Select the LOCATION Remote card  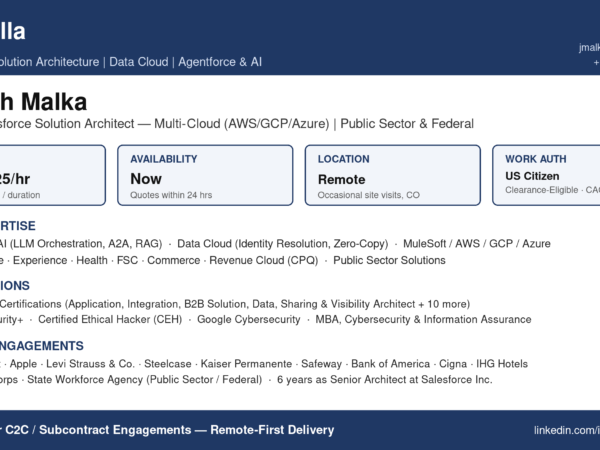tap(393, 175)
